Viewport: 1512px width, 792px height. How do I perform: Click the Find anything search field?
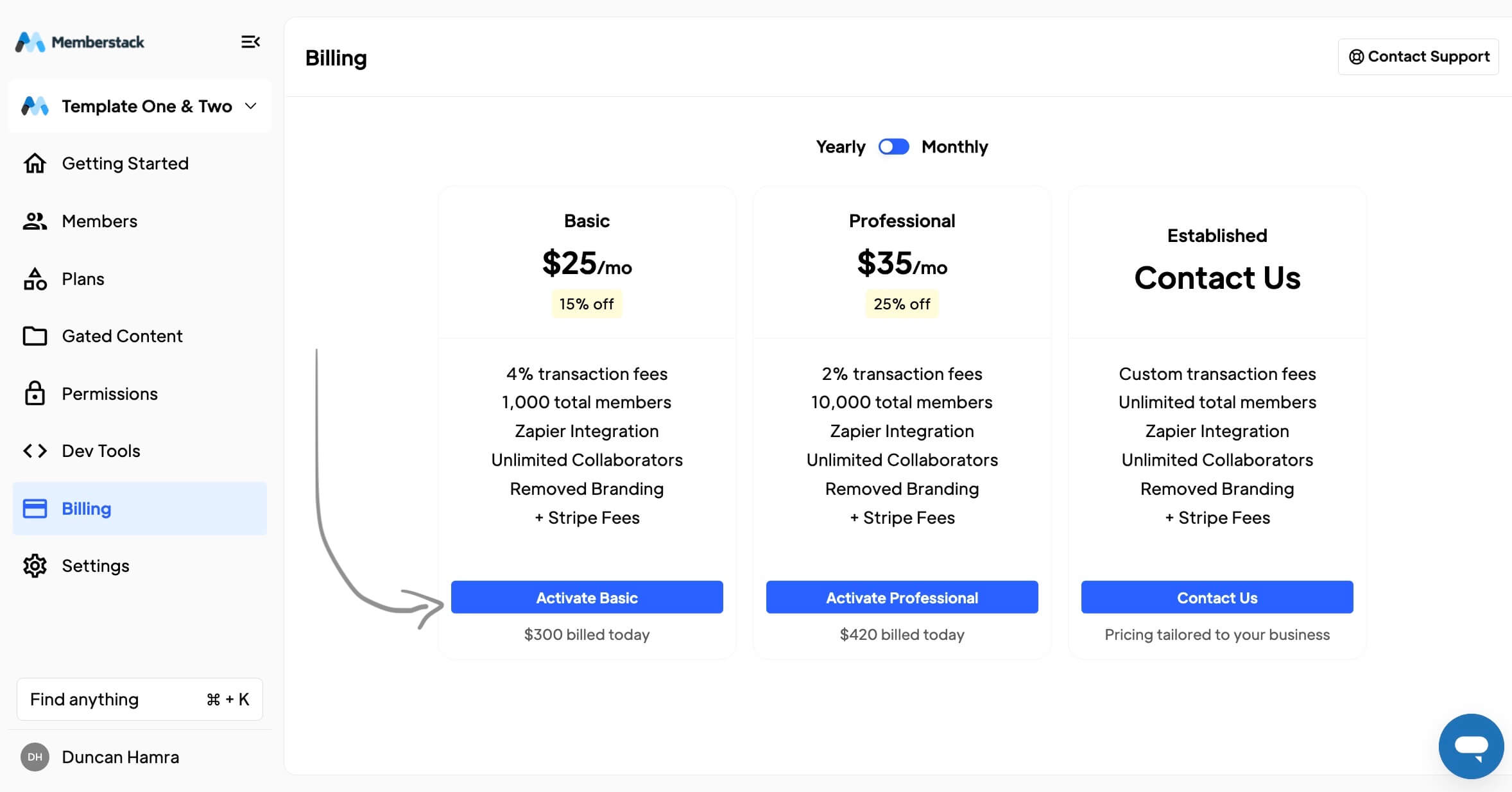140,700
